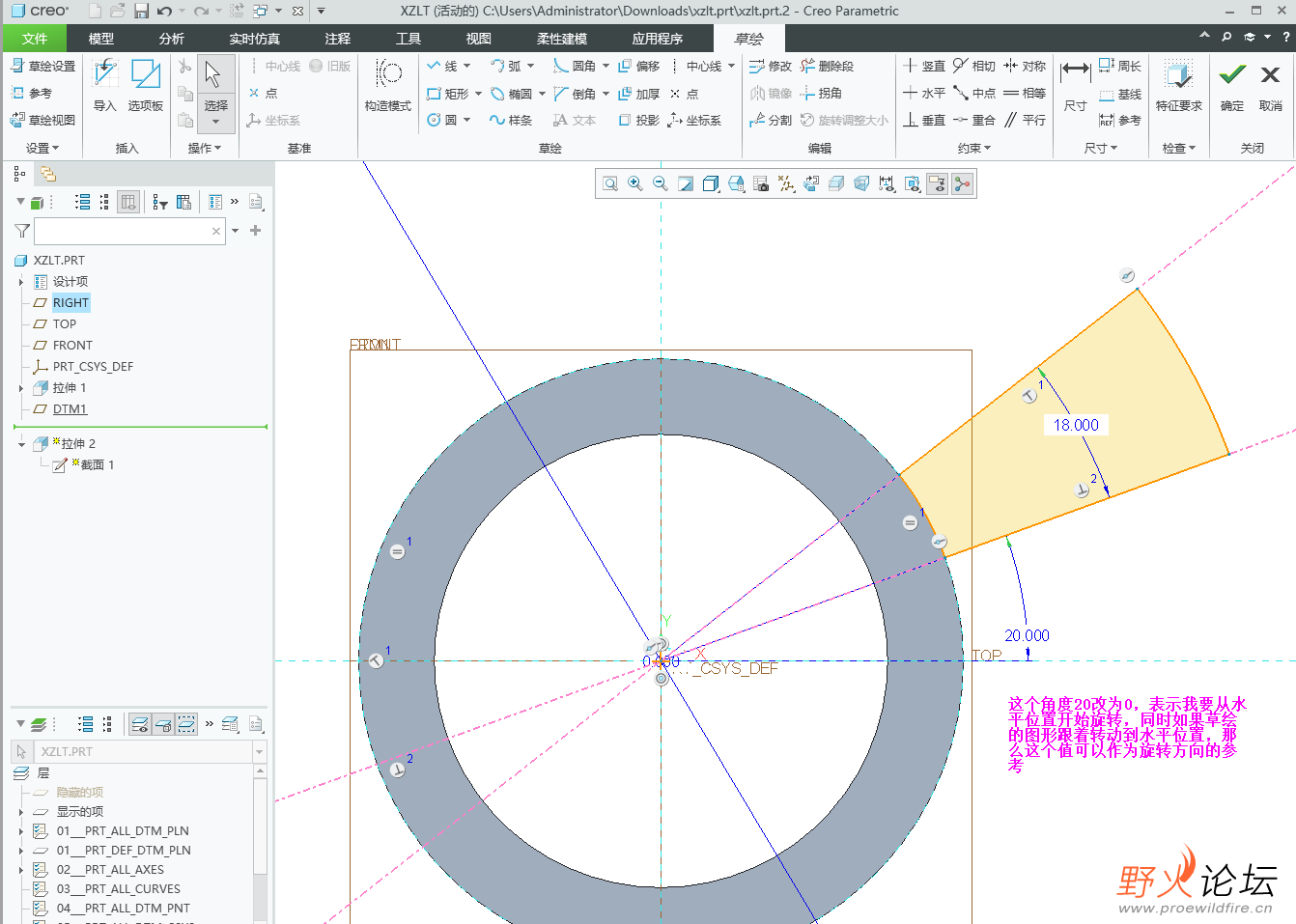Apply the 相切 tangent constraint
Viewport: 1296px width, 924px height.
(974, 66)
